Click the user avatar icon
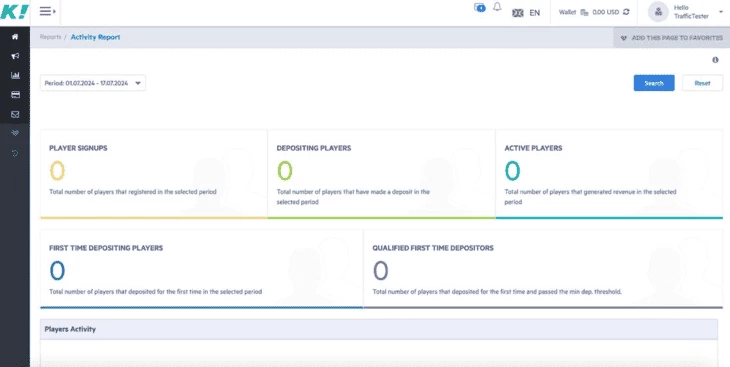This screenshot has height=367, width=730. [x=658, y=12]
